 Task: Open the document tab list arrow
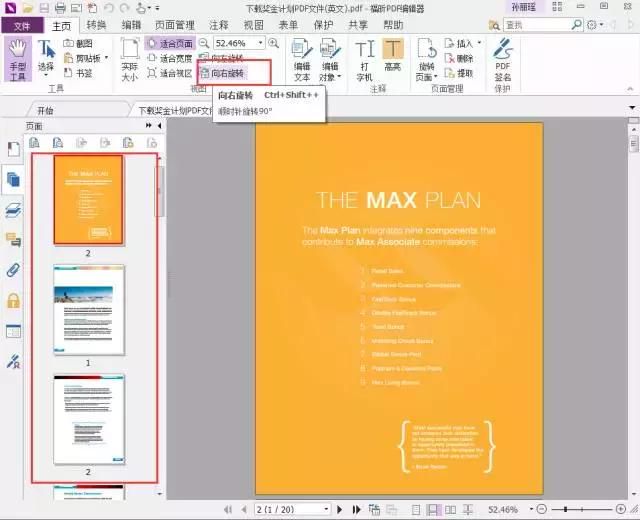pyautogui.click(x=632, y=108)
